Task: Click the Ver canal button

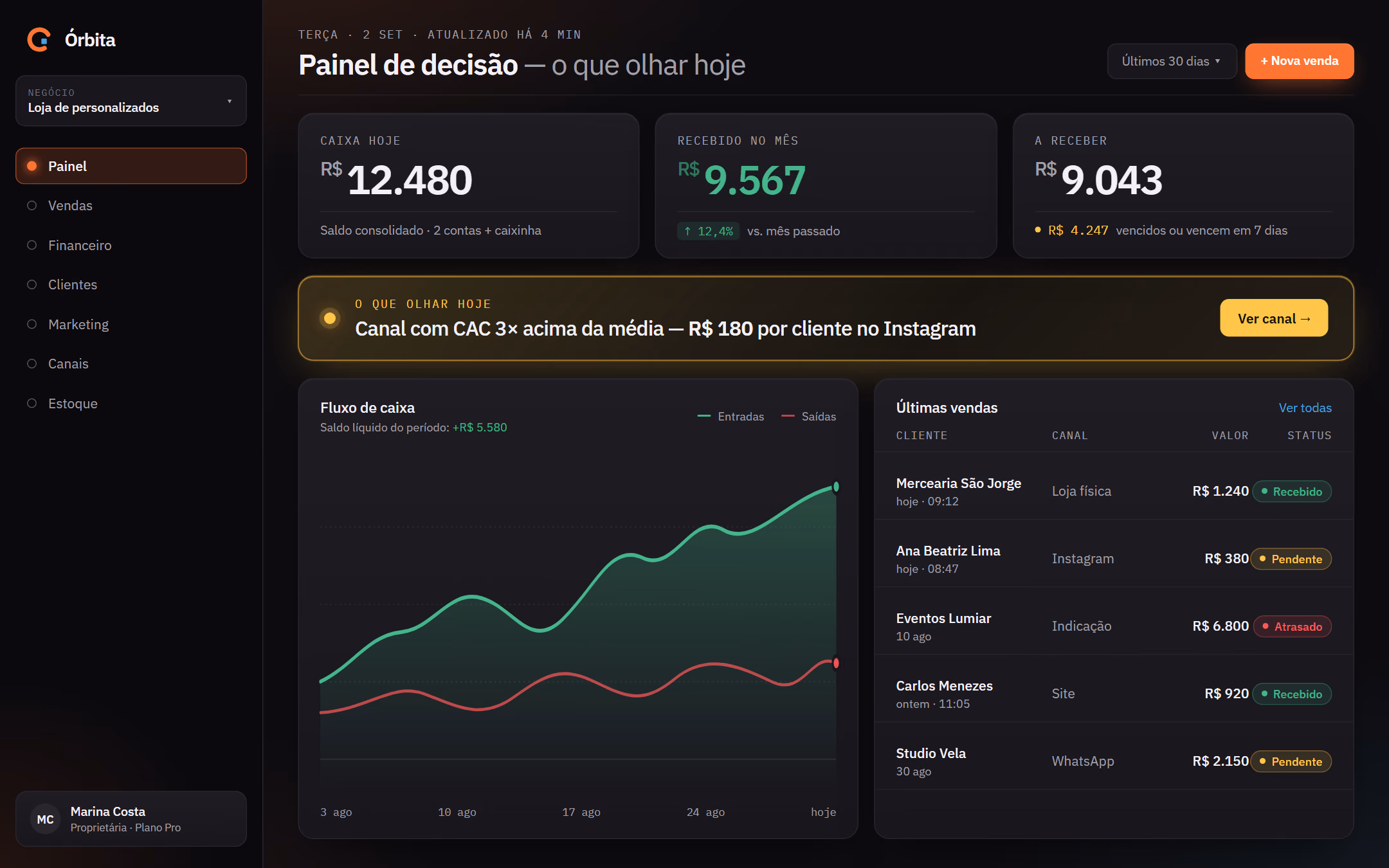Action: click(1274, 318)
